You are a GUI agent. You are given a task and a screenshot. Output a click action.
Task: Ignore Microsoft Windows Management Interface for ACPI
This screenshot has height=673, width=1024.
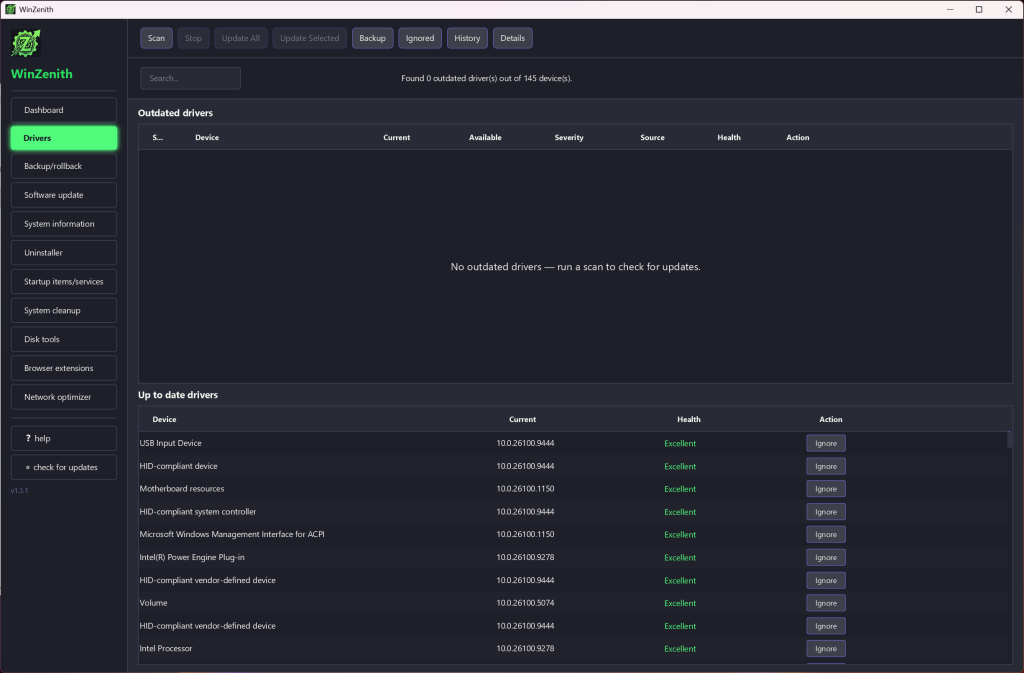pyautogui.click(x=825, y=535)
